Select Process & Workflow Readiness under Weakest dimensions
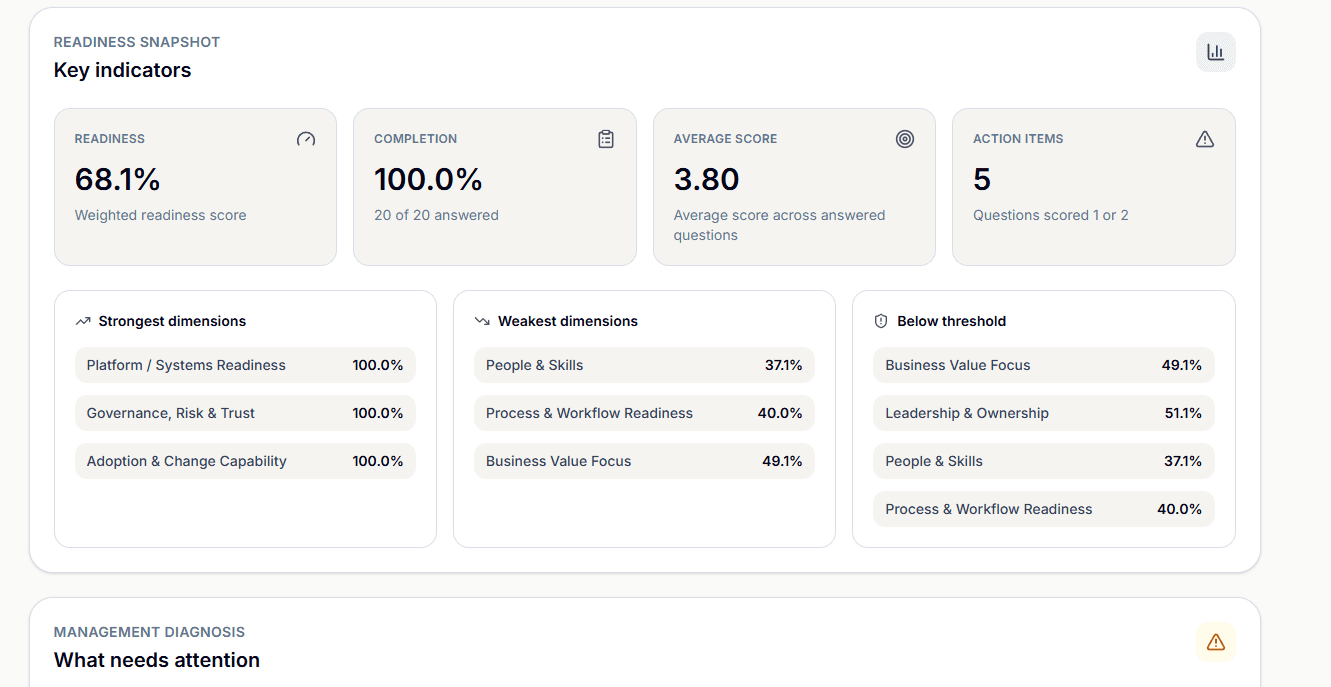1331x687 pixels. tap(644, 413)
